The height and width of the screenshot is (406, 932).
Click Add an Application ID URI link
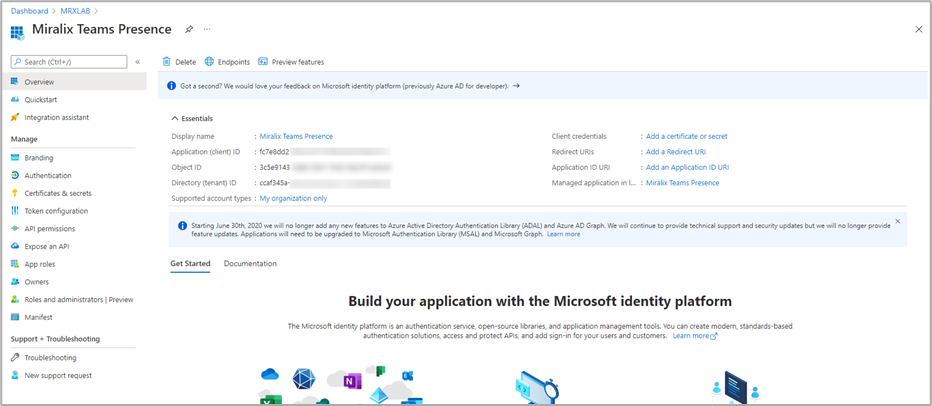[688, 167]
